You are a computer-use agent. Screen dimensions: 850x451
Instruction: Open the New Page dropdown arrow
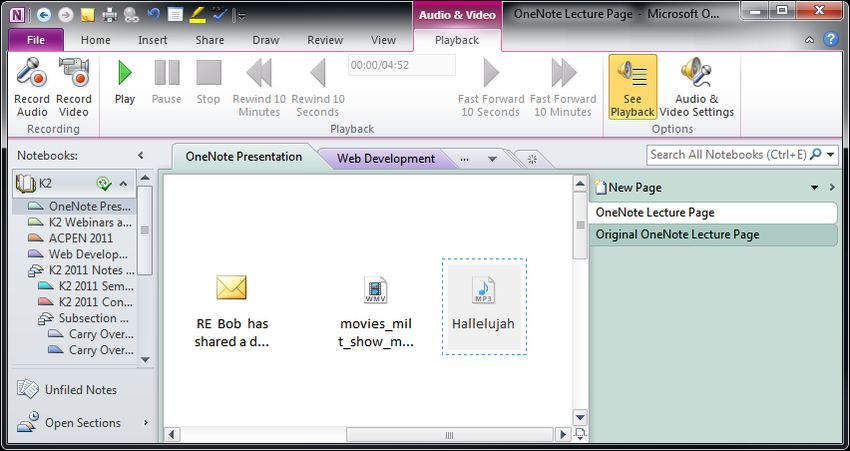(x=814, y=188)
